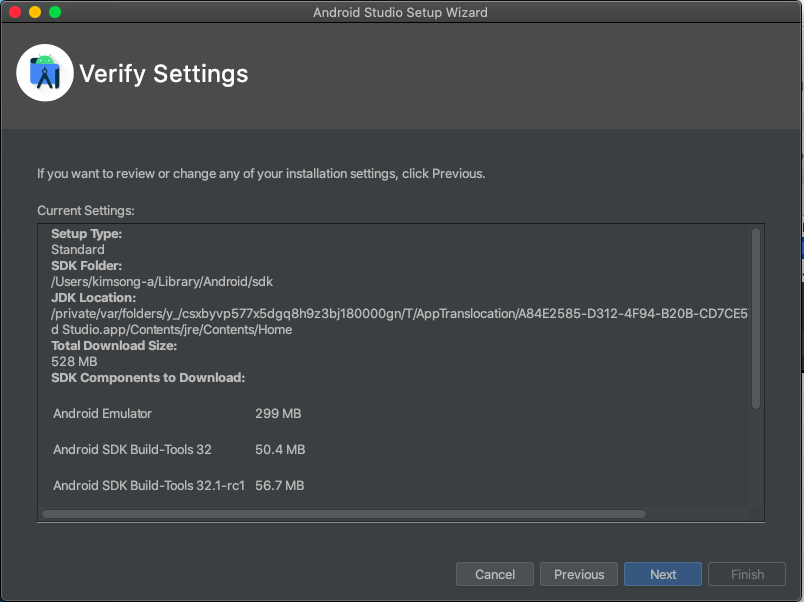This screenshot has width=804, height=602.
Task: Click the '528 MB' value
Action: [74, 362]
